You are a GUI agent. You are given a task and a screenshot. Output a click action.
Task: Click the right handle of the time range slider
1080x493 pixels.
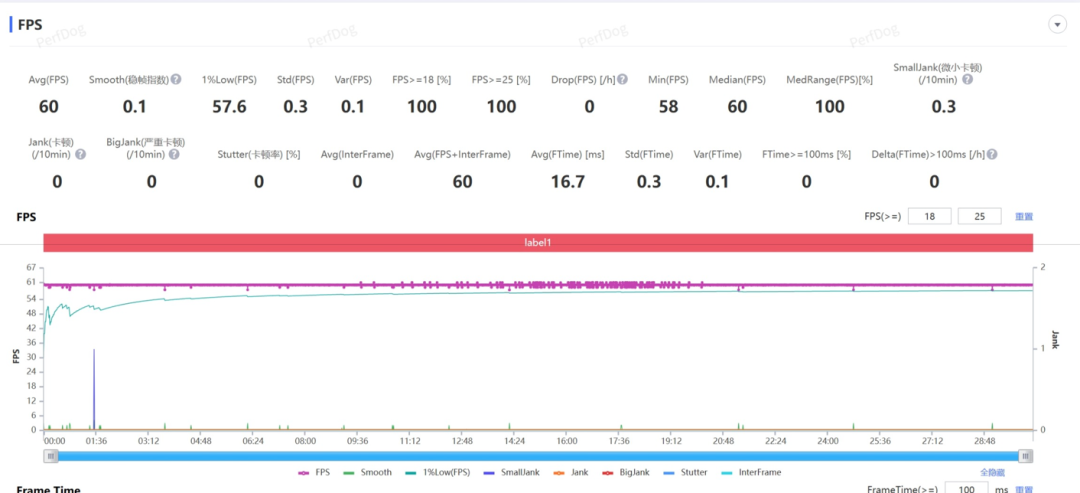pos(1026,456)
